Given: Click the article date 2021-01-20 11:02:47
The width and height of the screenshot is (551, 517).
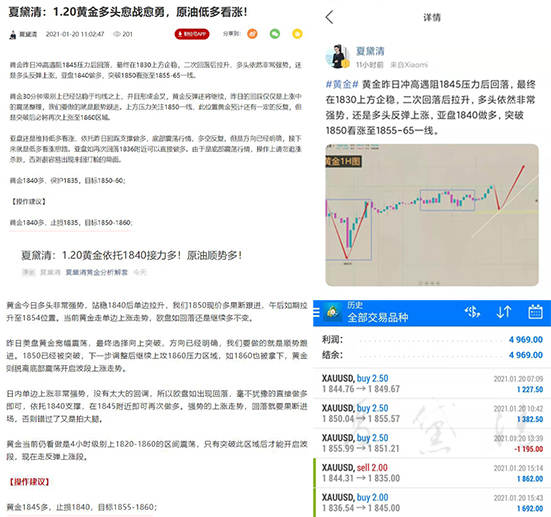Looking at the screenshot, I should (75, 34).
